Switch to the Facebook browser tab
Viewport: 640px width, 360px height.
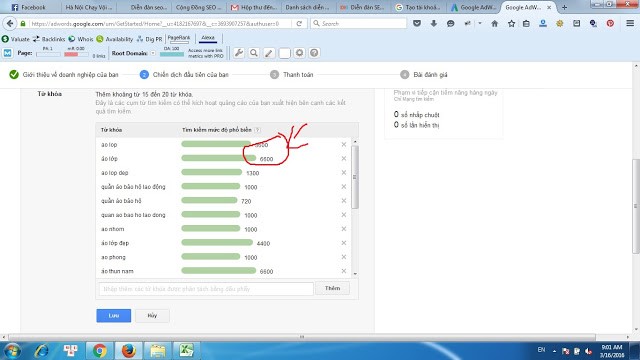(29, 7)
